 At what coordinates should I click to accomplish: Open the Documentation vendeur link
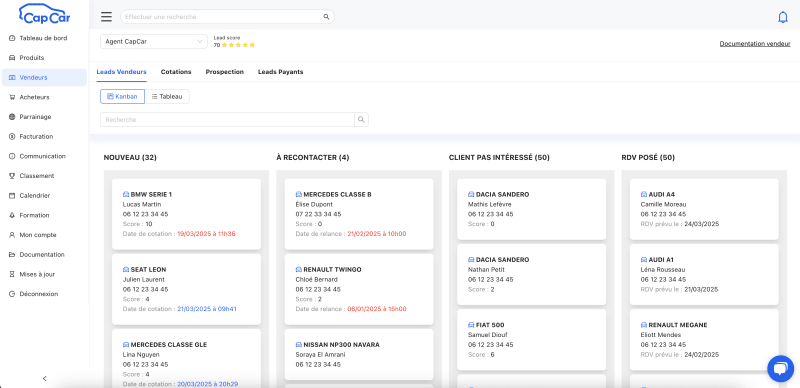(x=755, y=44)
